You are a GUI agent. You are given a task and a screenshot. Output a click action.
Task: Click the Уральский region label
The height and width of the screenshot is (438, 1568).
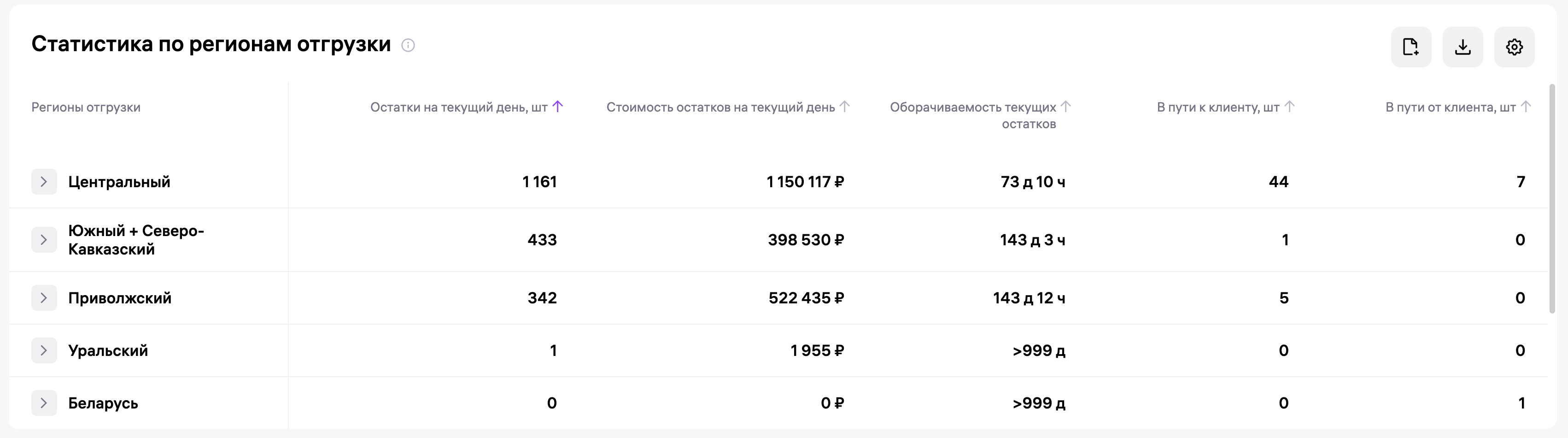pos(108,350)
